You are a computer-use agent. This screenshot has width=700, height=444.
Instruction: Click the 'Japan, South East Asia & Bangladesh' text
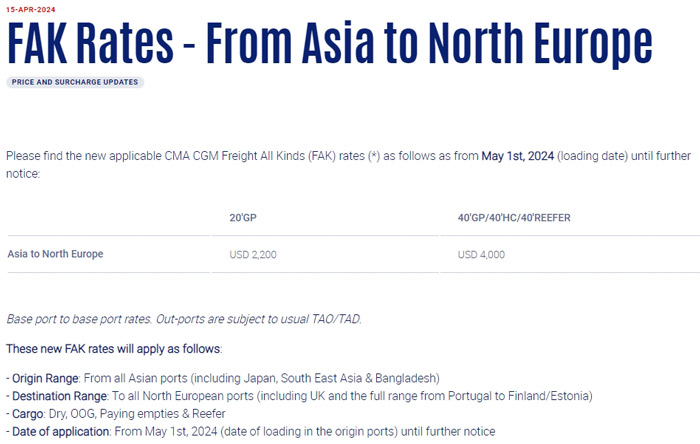[x=340, y=378]
